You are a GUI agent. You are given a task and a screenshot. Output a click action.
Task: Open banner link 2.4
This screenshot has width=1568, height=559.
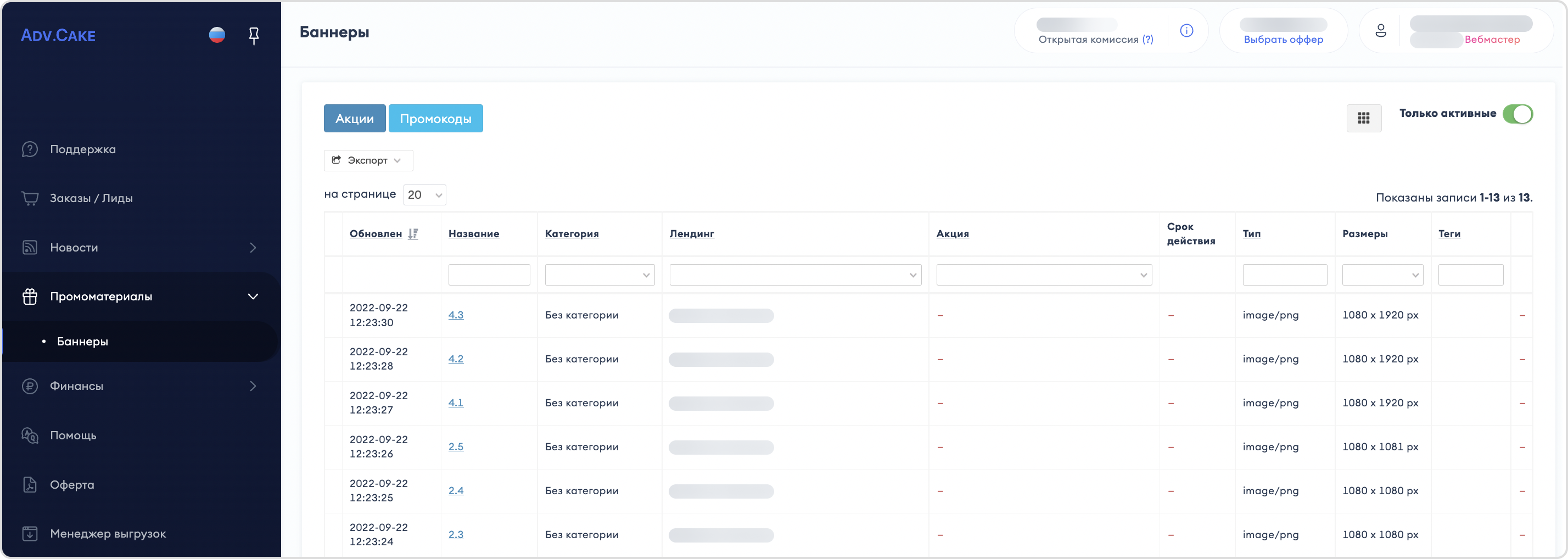click(456, 490)
